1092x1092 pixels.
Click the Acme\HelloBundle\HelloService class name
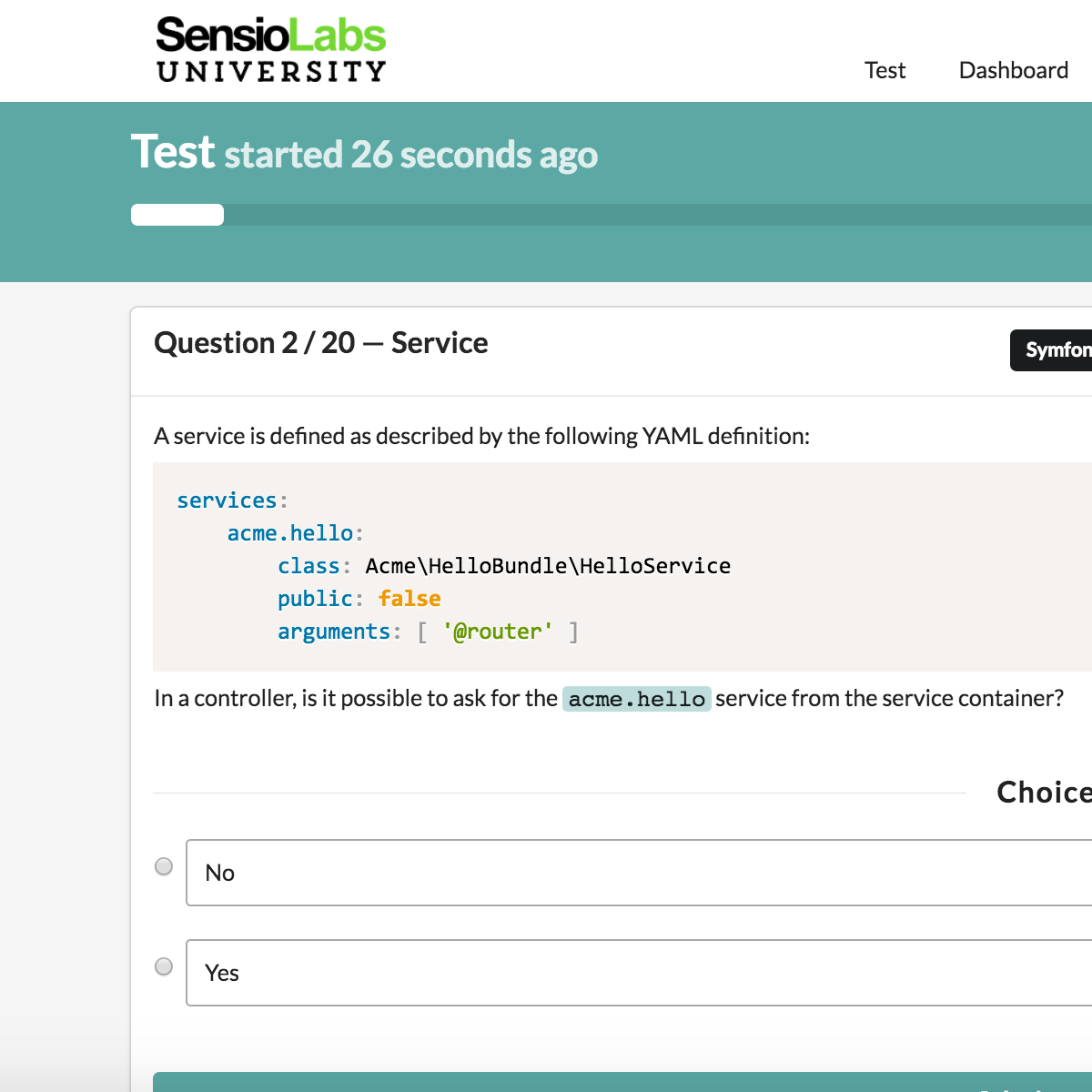tap(547, 565)
